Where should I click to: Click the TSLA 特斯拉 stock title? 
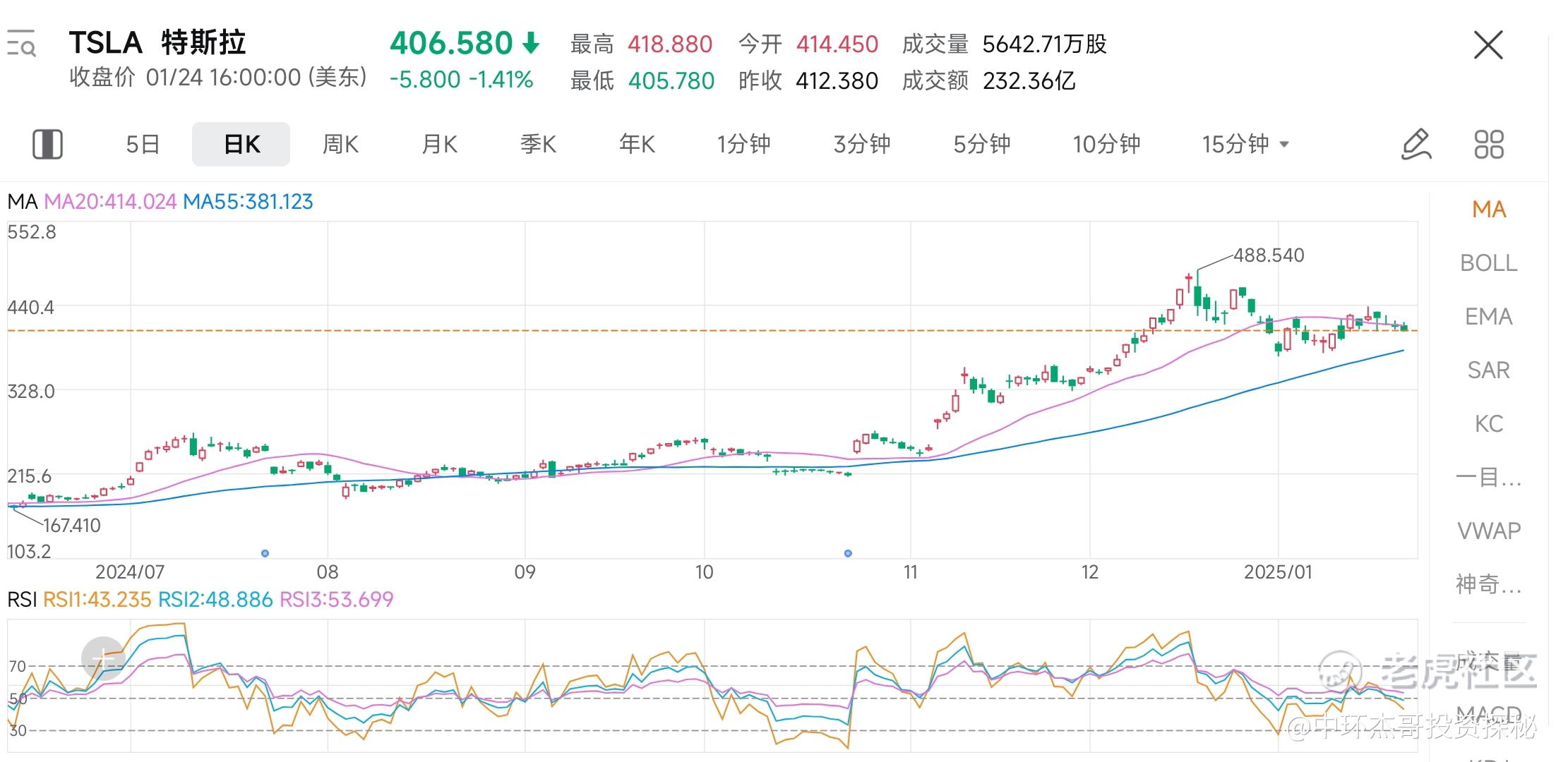[x=157, y=43]
